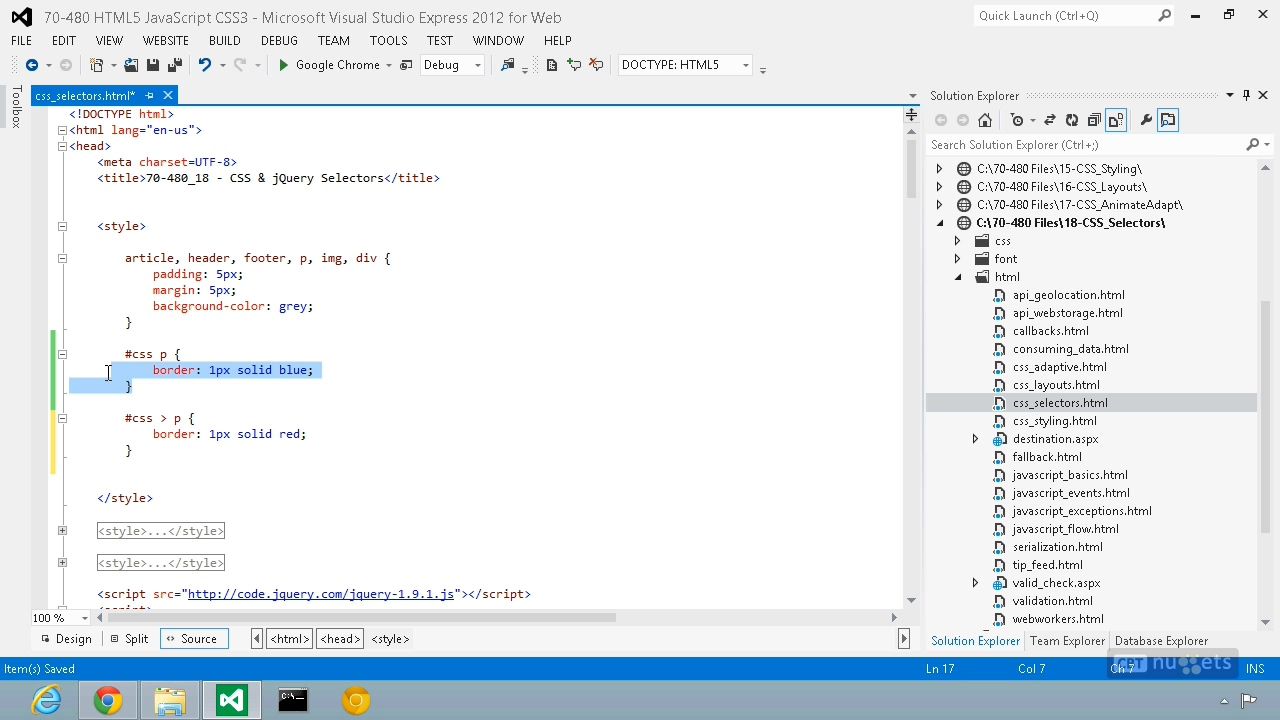The width and height of the screenshot is (1280, 720).
Task: Switch to the Team Explorer tab
Action: (x=1067, y=641)
